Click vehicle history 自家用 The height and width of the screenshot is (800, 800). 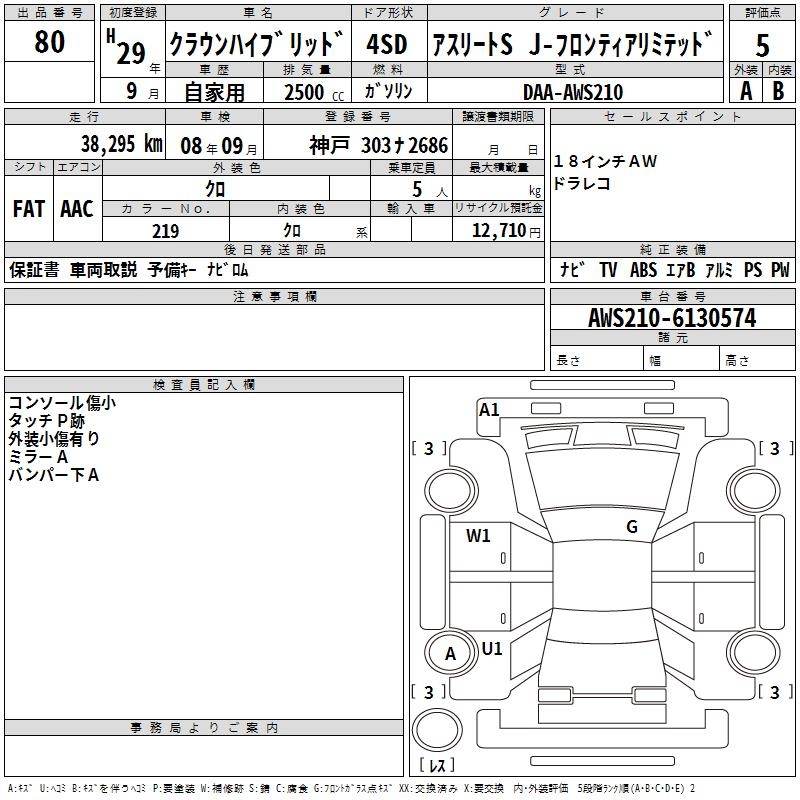(x=214, y=92)
